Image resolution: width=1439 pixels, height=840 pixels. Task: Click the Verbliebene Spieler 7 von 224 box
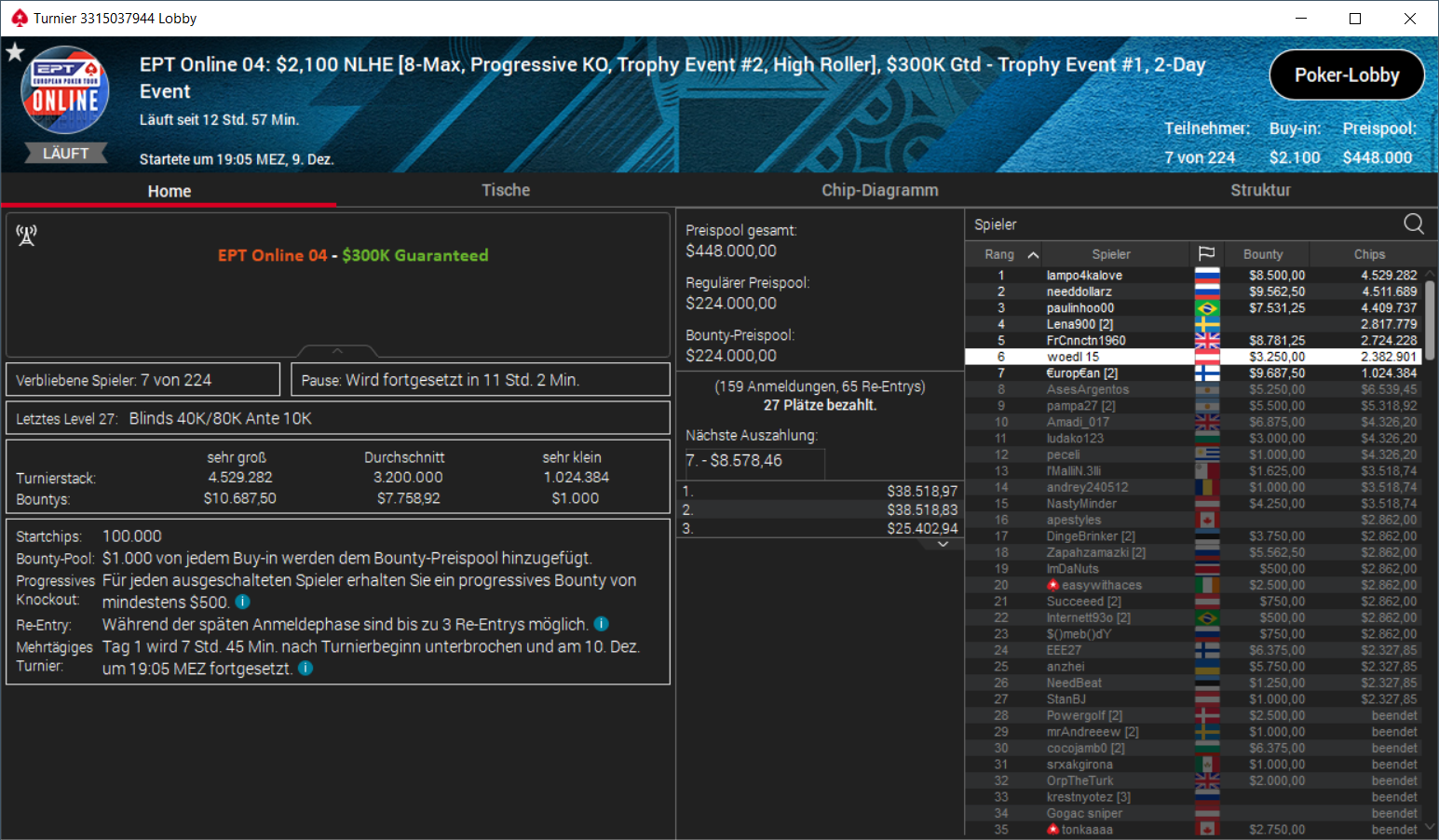coord(143,380)
